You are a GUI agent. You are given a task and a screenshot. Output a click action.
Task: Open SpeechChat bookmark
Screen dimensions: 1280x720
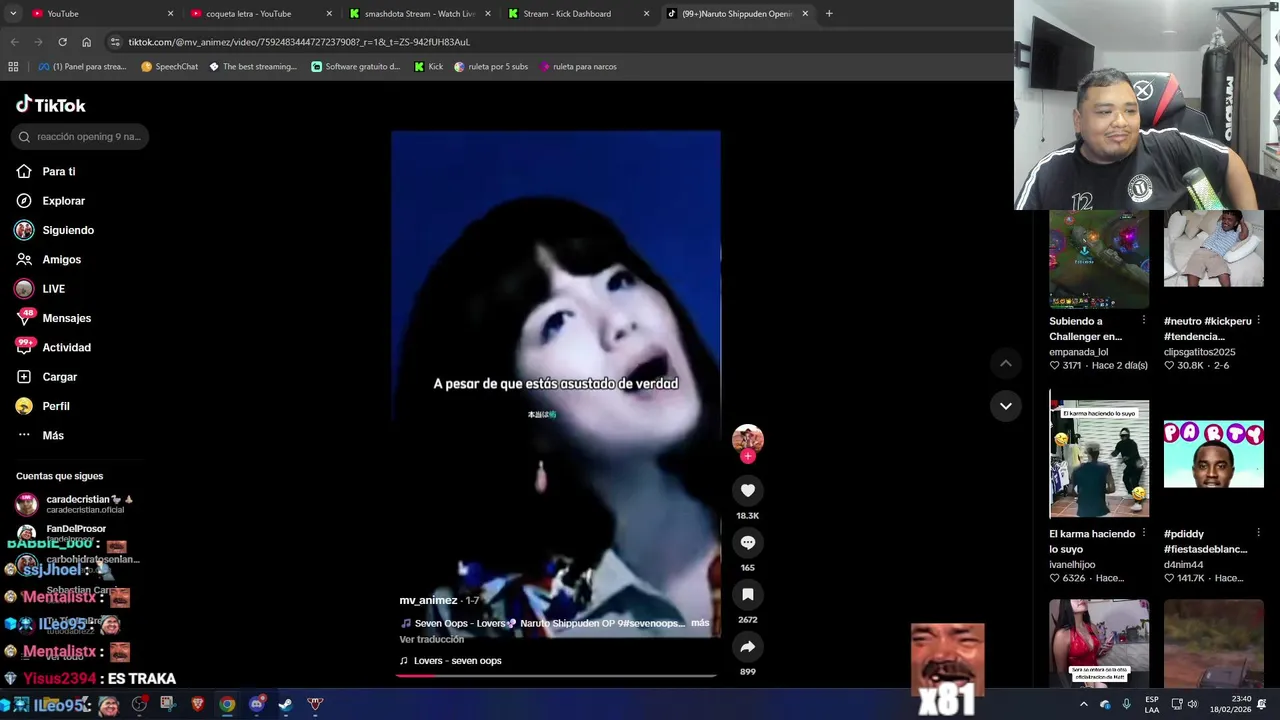169,67
